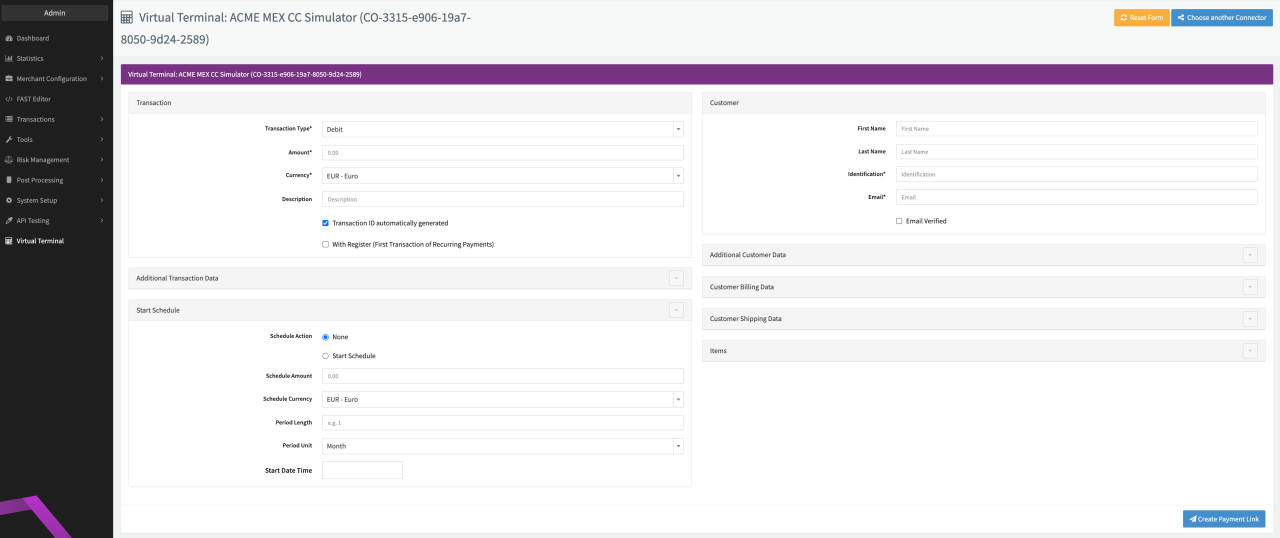Viewport: 1280px width, 538px height.
Task: Click the Tools wrench icon
Action: pyautogui.click(x=9, y=140)
